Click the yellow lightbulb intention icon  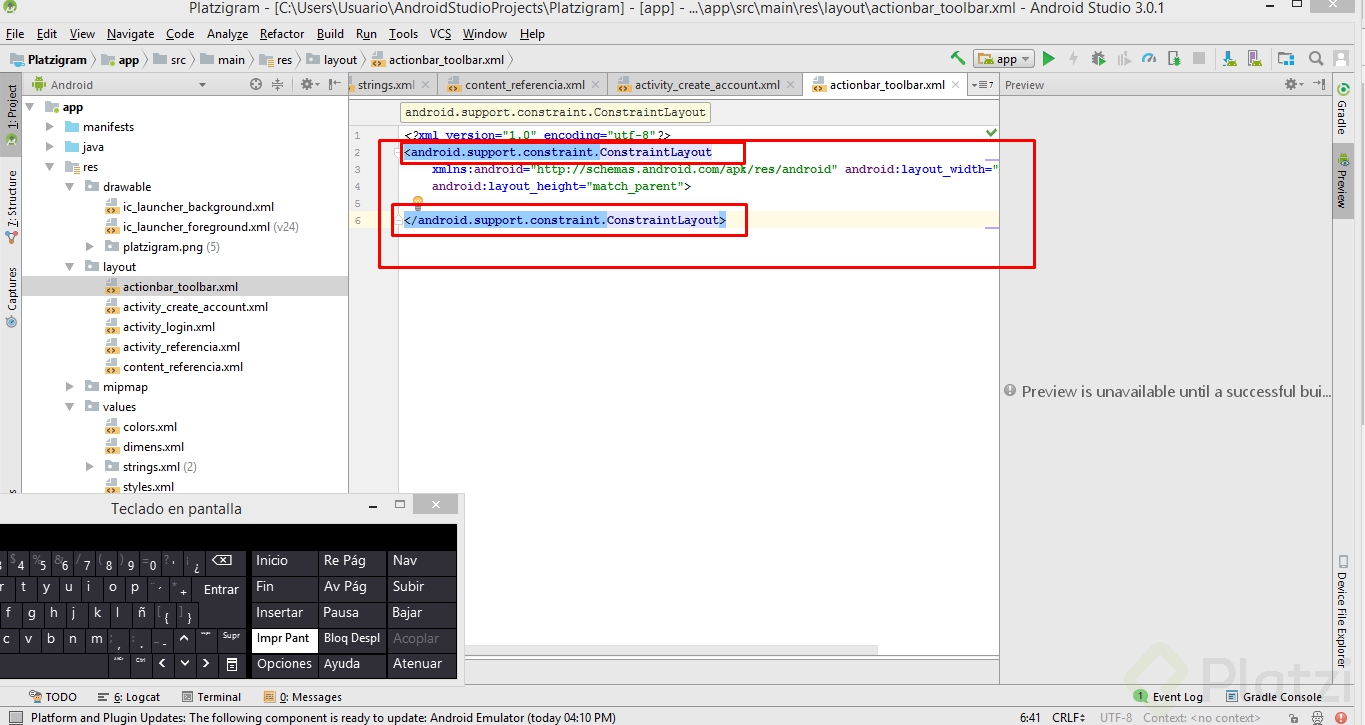point(418,203)
